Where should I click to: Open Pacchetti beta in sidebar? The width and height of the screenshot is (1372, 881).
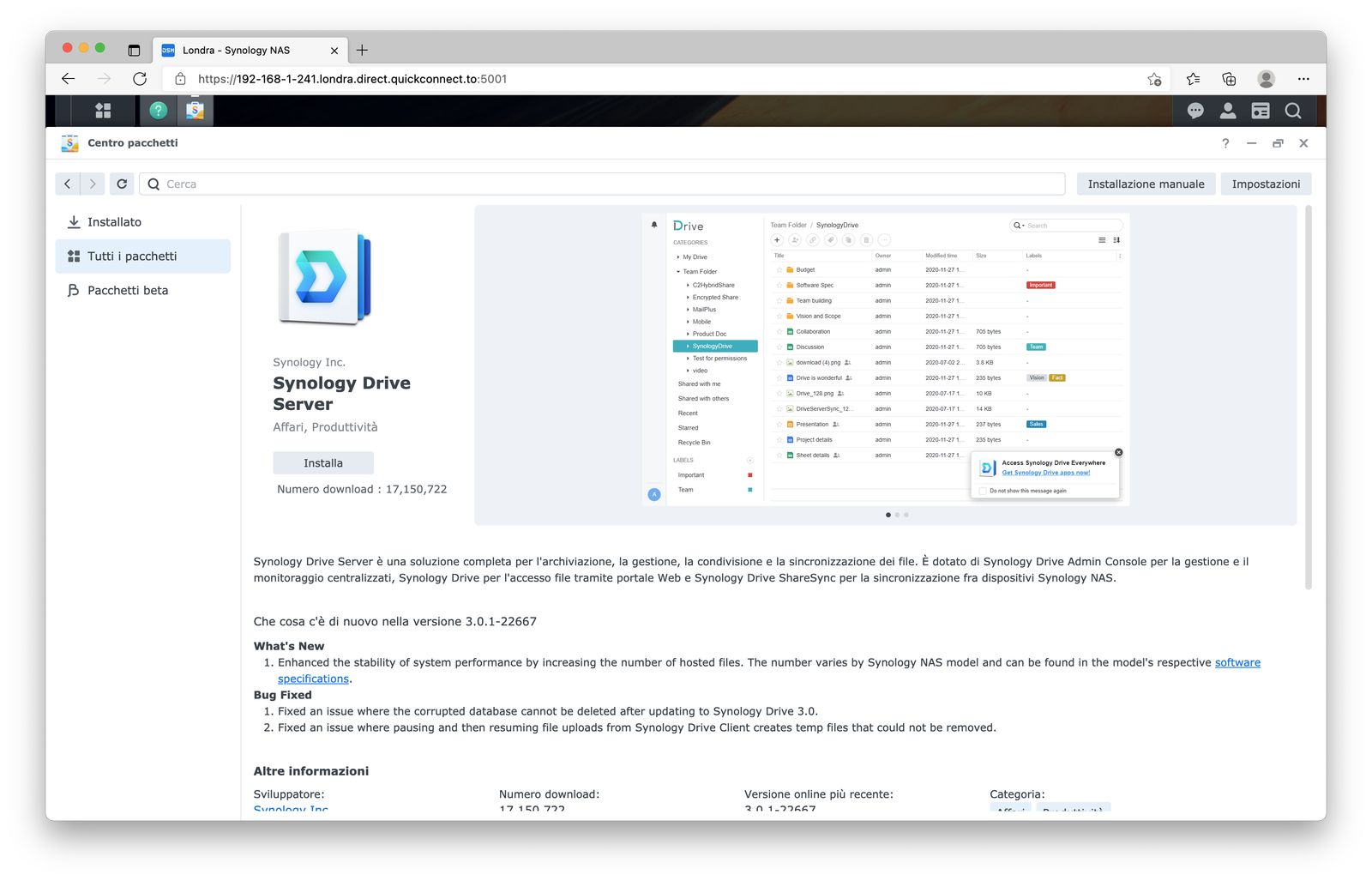pos(143,291)
